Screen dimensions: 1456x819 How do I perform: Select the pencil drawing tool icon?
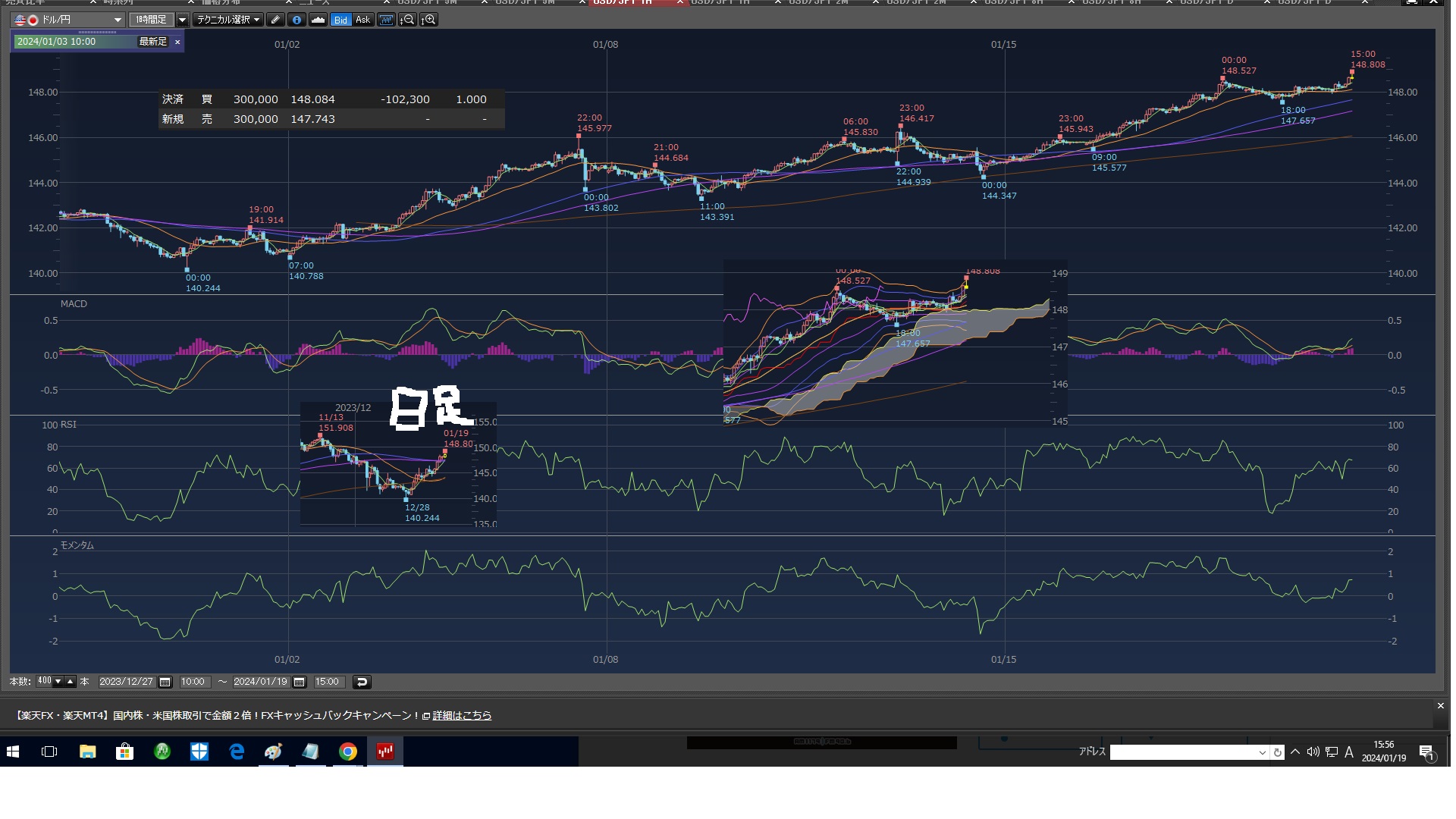click(x=275, y=20)
